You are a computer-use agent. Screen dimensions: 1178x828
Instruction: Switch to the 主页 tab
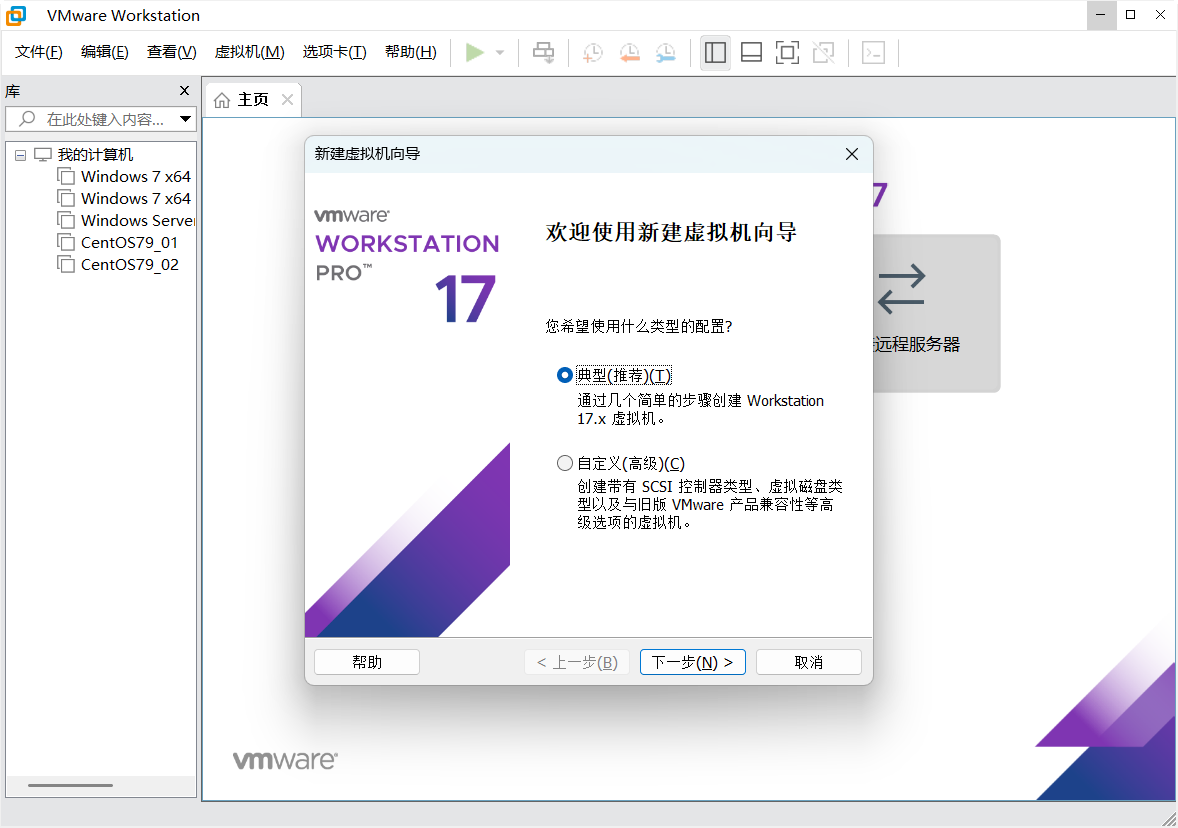(x=253, y=100)
